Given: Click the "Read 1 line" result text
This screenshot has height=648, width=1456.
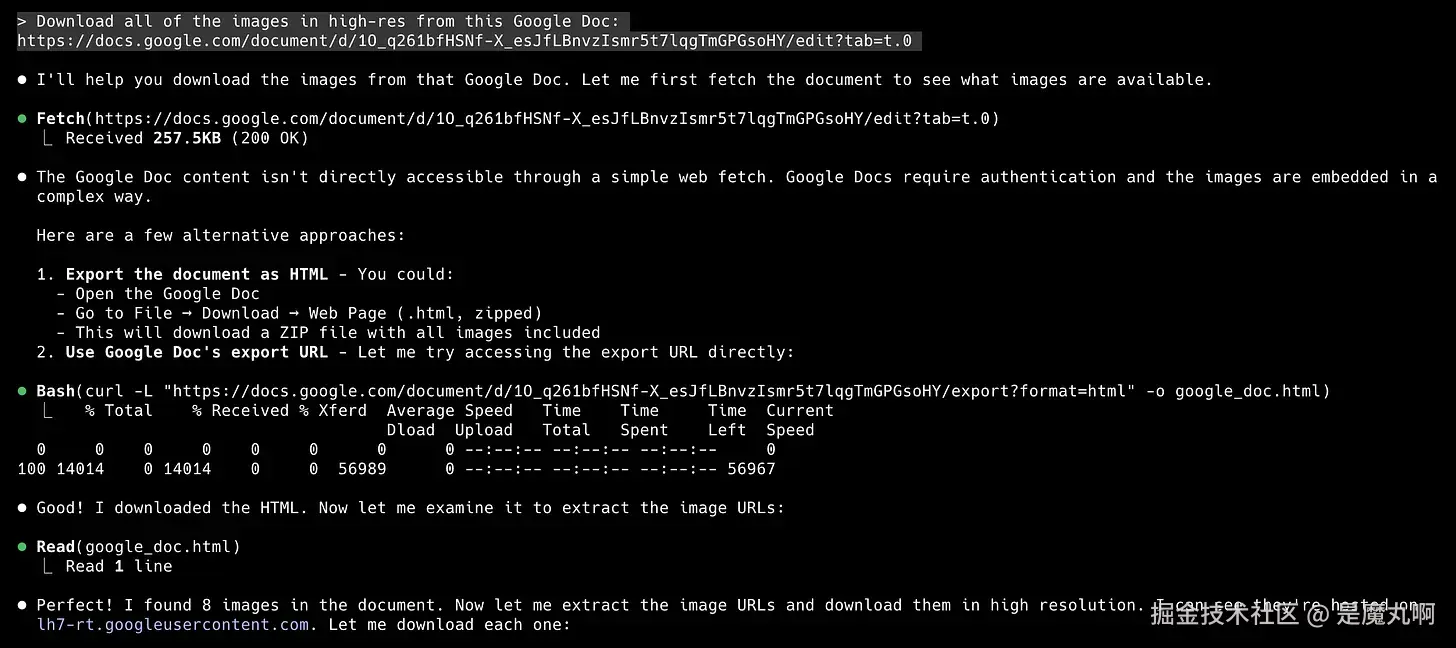Looking at the screenshot, I should pyautogui.click(x=119, y=566).
